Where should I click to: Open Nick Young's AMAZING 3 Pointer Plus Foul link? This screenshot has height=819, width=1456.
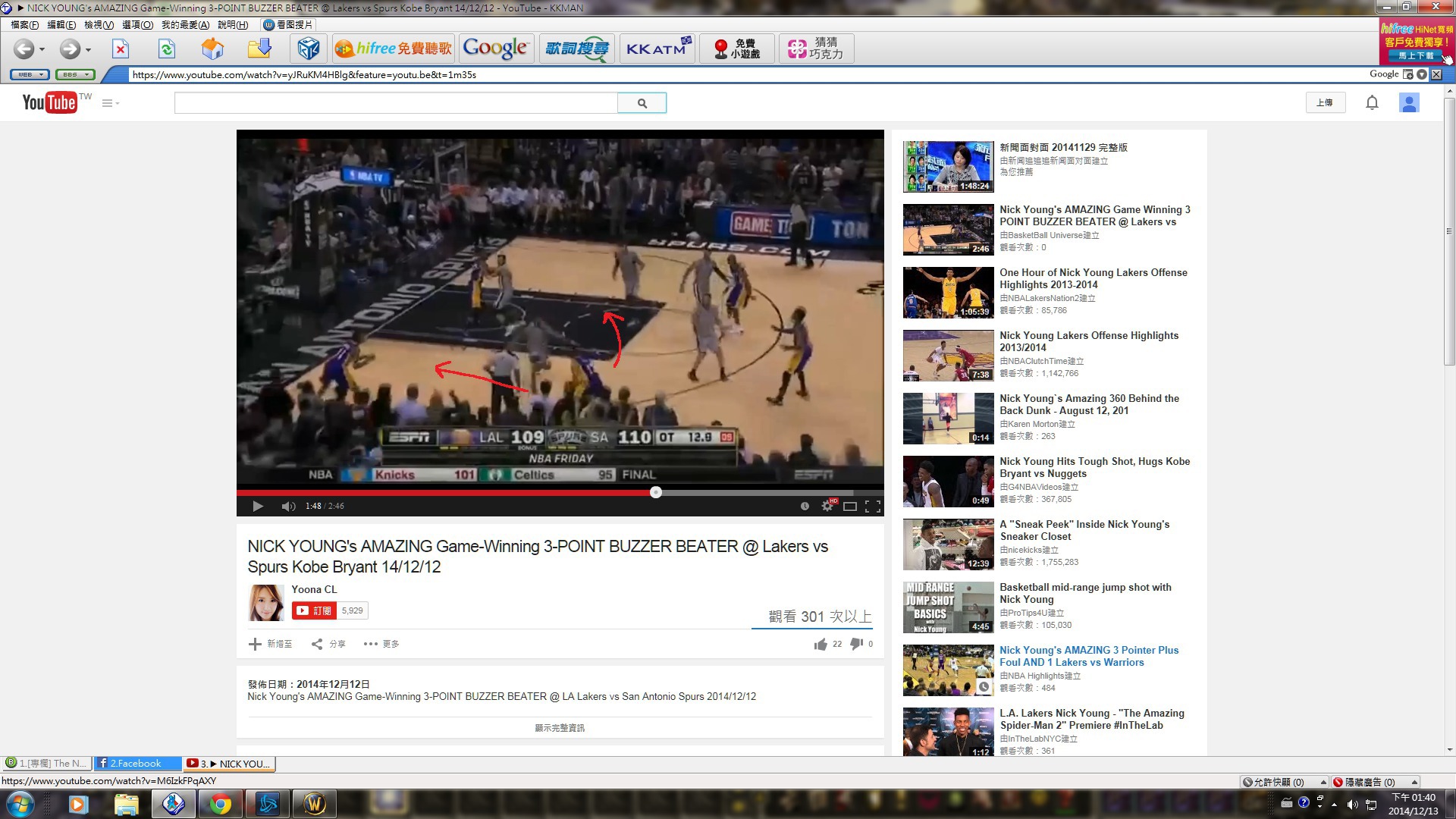pyautogui.click(x=1089, y=656)
